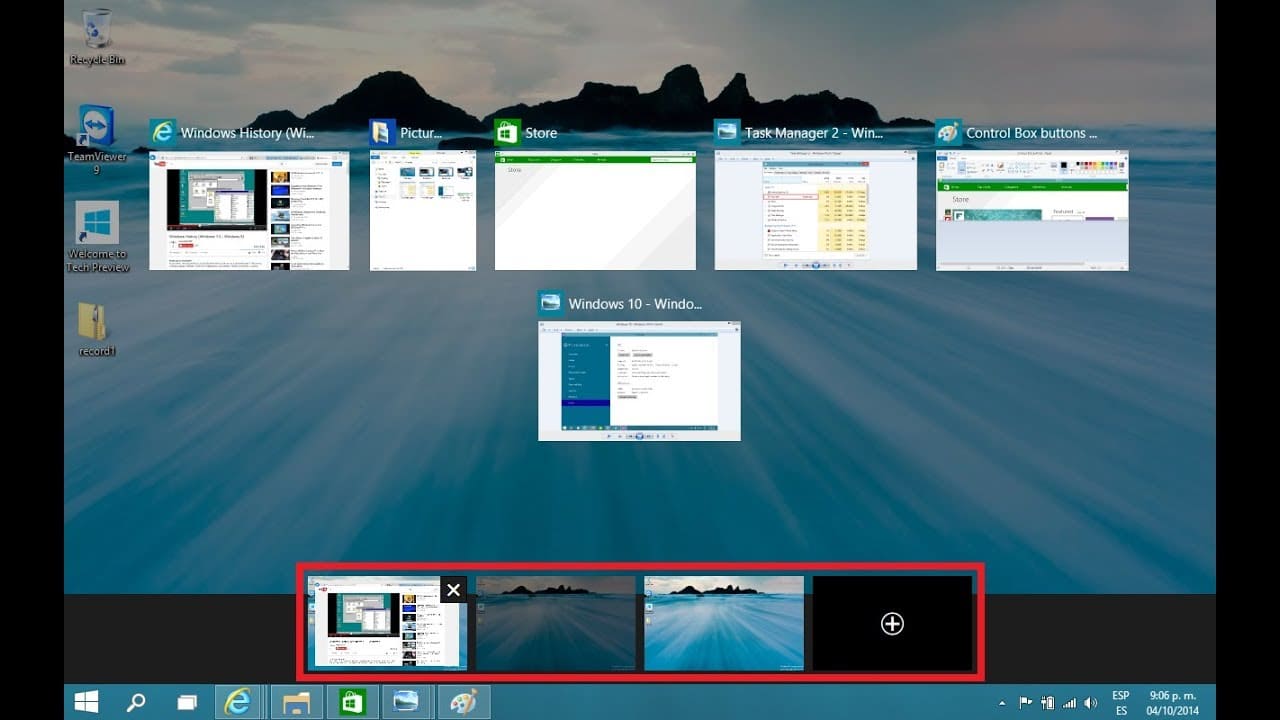Open Paint from the taskbar
The height and width of the screenshot is (720, 1280).
point(463,703)
